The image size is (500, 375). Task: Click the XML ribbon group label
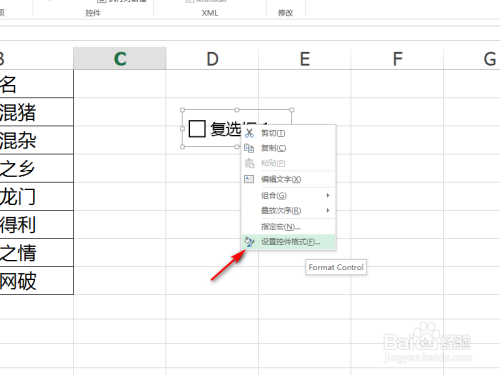pos(210,13)
